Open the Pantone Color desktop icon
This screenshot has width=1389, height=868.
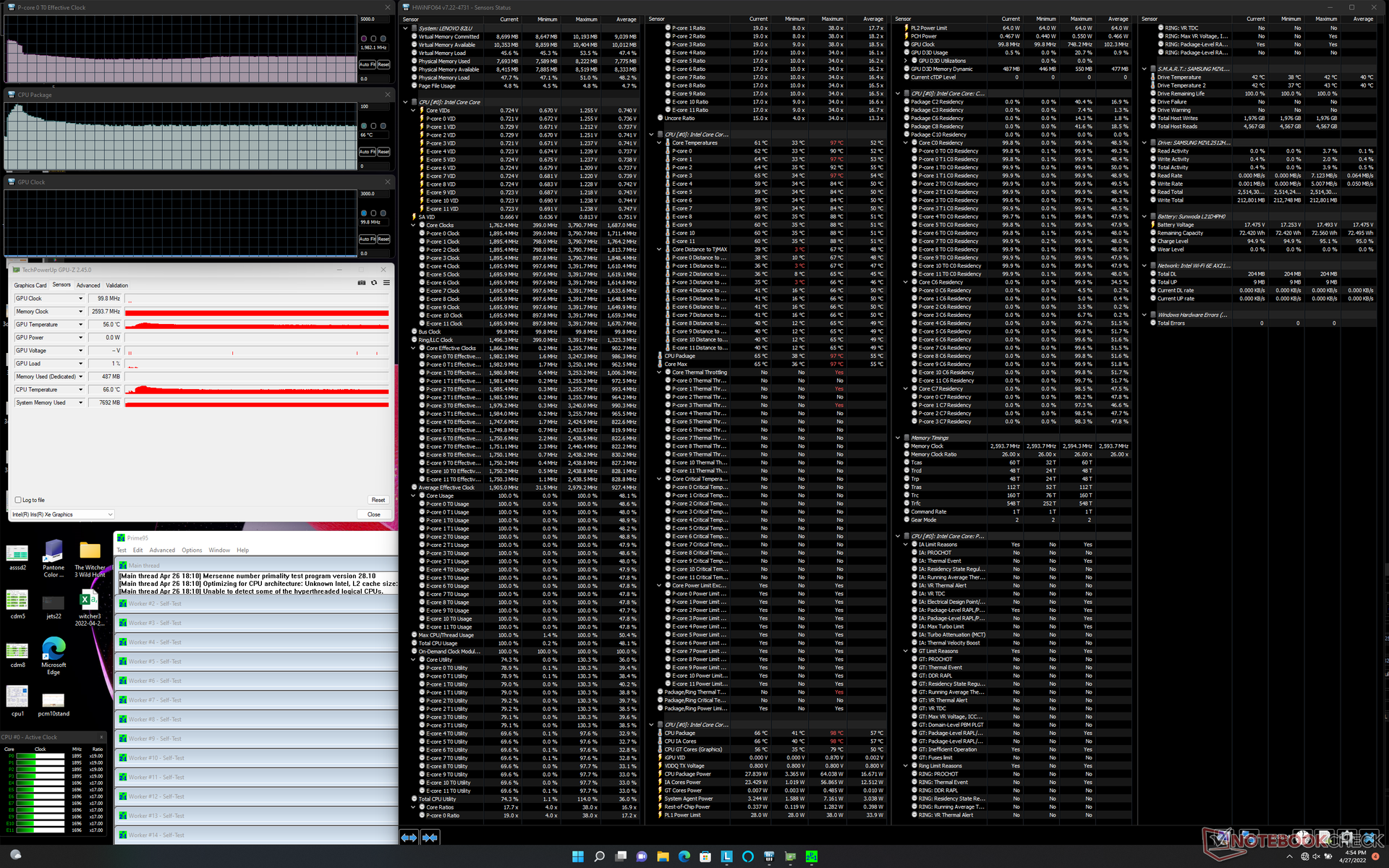click(54, 552)
